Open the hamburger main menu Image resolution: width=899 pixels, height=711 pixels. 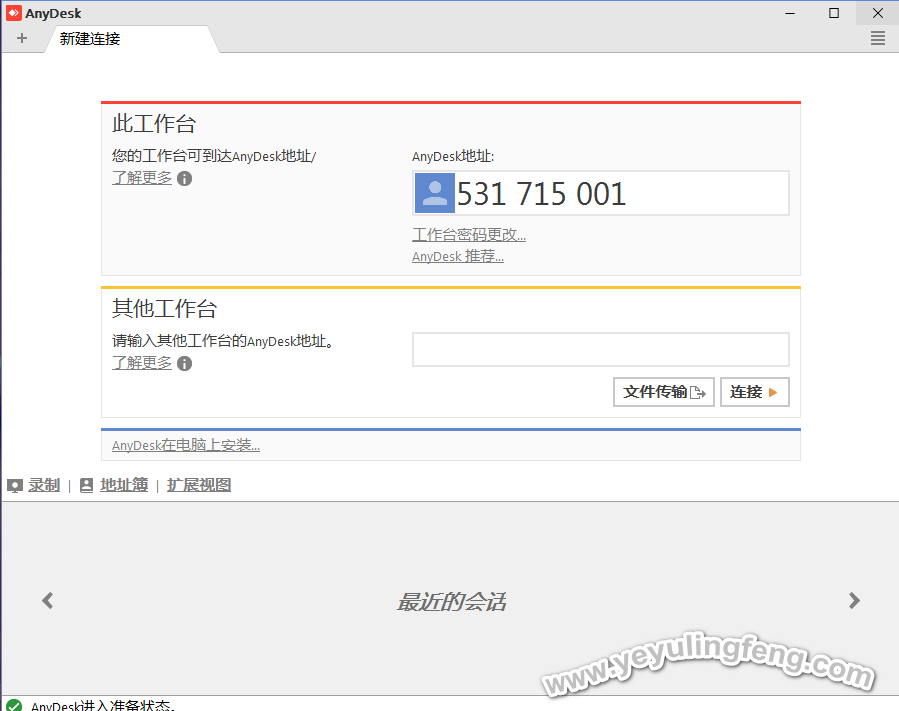(878, 38)
